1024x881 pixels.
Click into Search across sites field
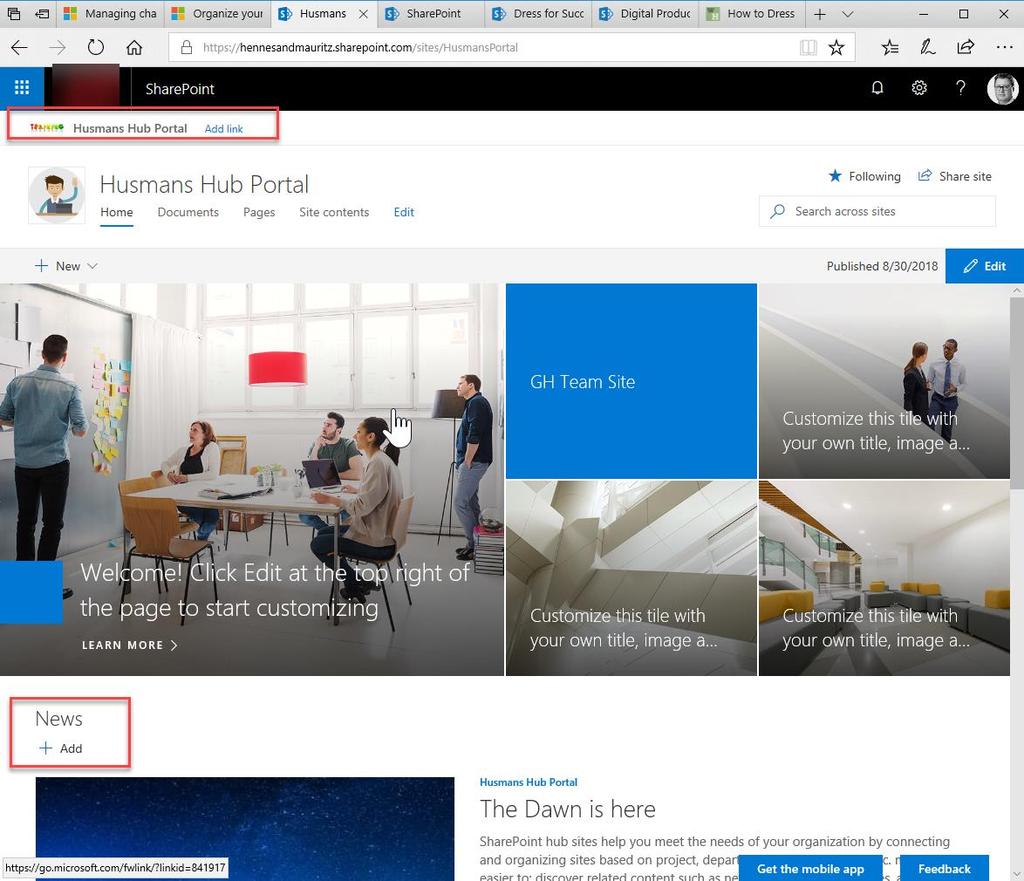(877, 211)
